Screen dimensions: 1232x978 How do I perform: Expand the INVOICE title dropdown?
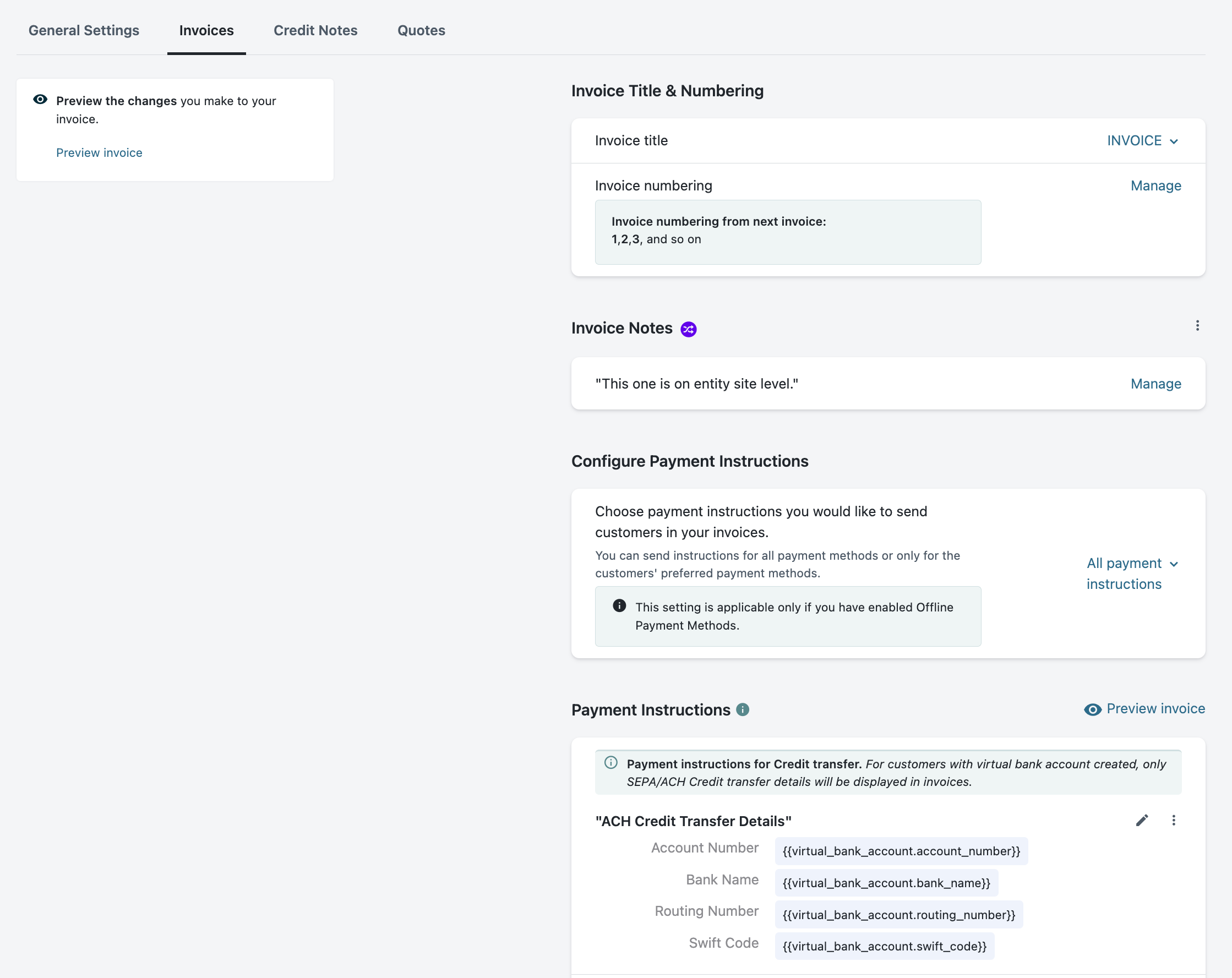(x=1134, y=140)
